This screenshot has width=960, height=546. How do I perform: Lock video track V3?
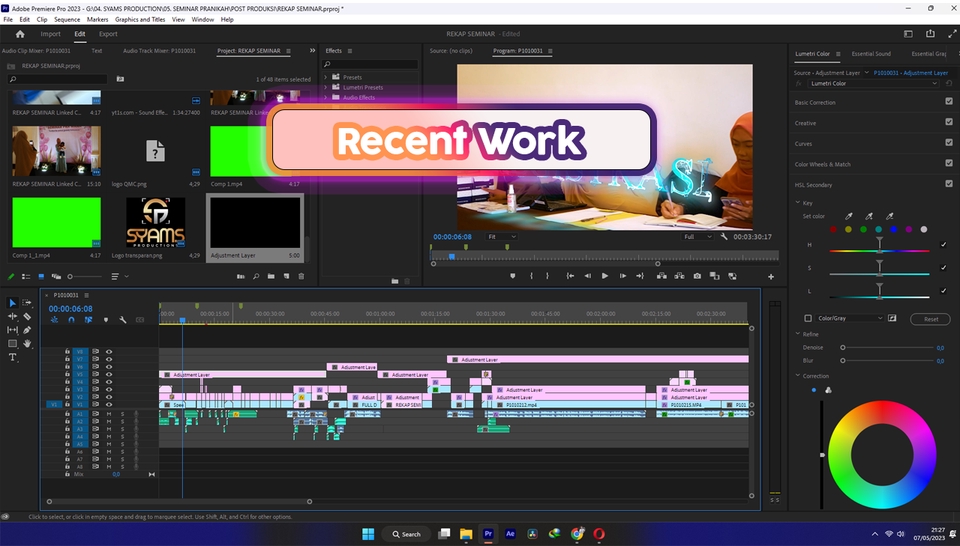tap(67, 389)
